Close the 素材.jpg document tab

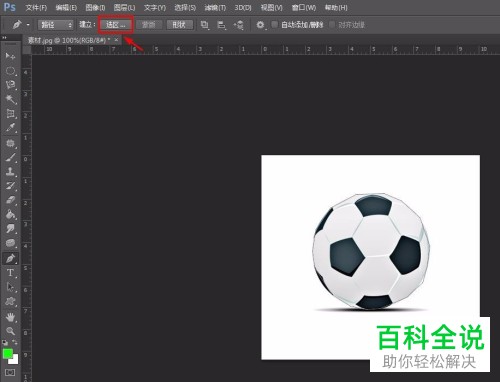[116, 40]
